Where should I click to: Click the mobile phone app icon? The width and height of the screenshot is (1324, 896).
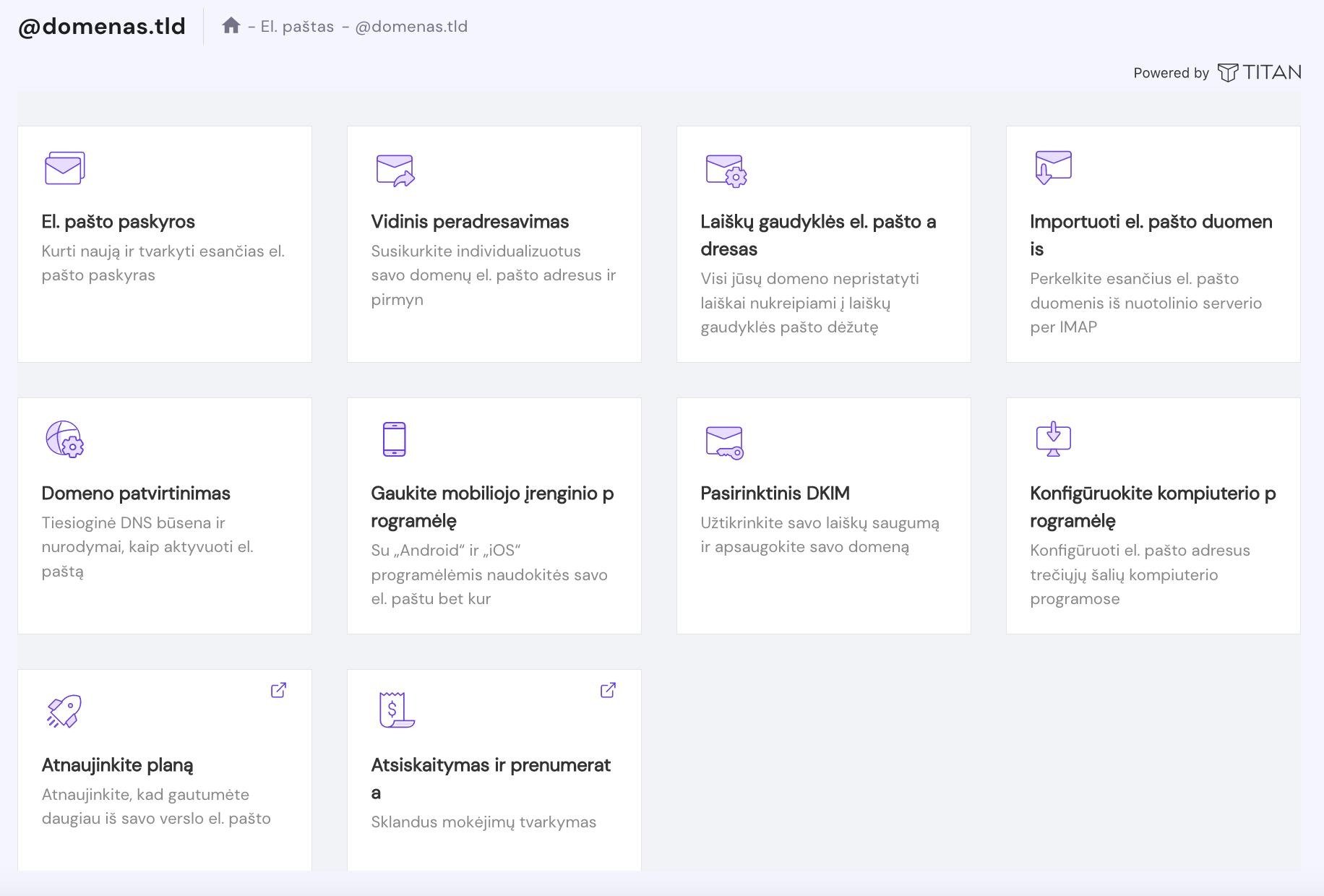click(394, 439)
